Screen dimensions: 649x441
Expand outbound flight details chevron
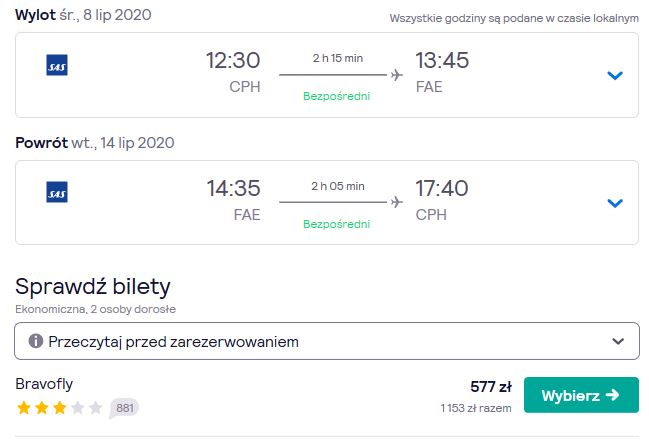615,75
